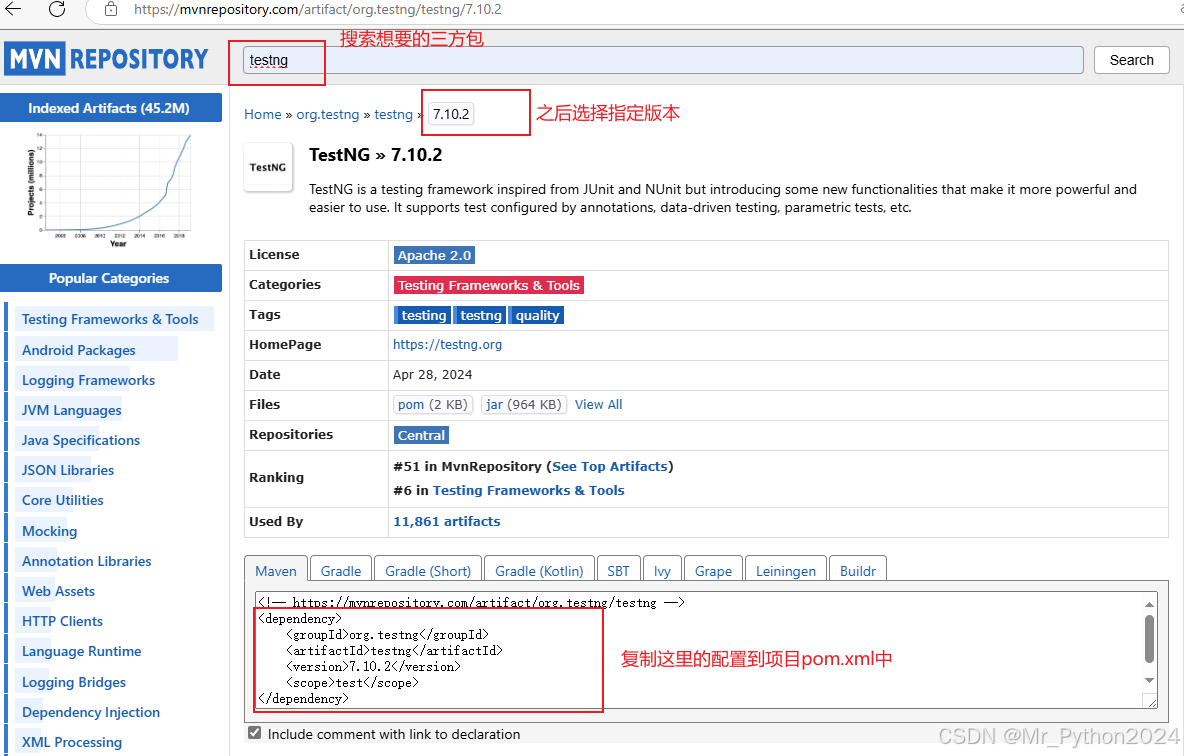Click the Apr 28, 2024 date value
This screenshot has height=756, width=1184.
tap(433, 375)
